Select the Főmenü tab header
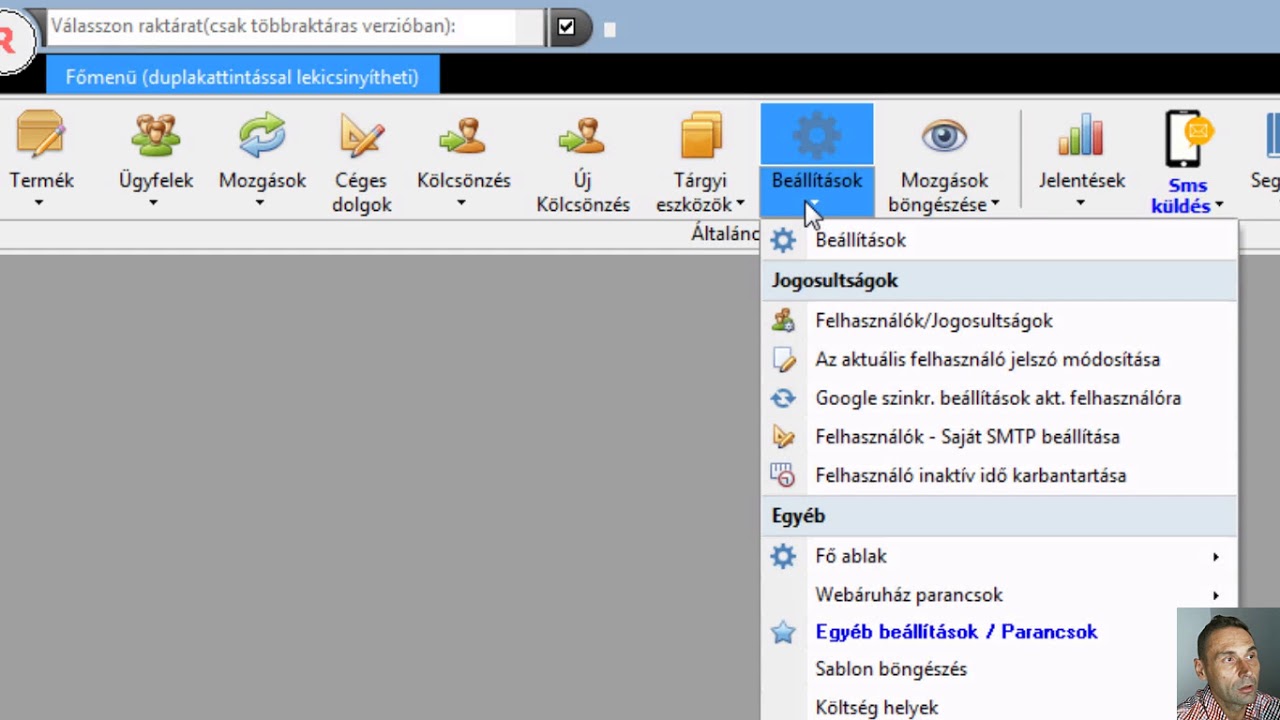Image resolution: width=1280 pixels, height=720 pixels. pos(242,77)
